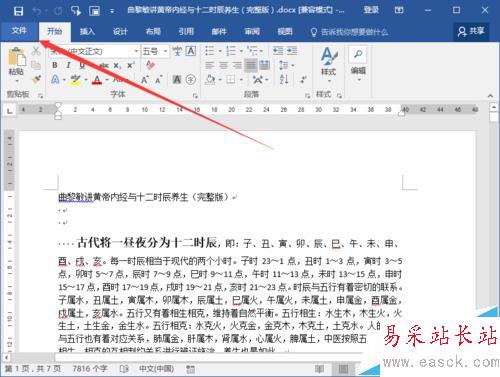Open the highlight color dropdown arrow
500x377 pixels.
pos(85,80)
